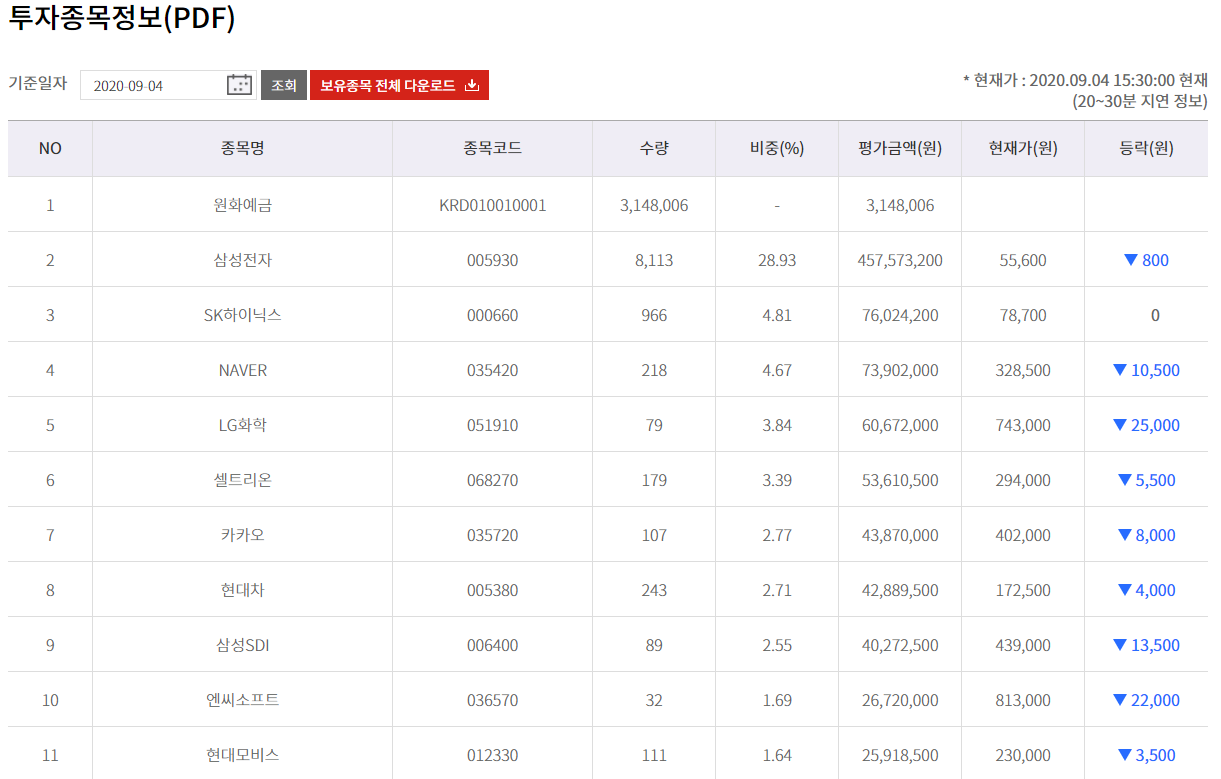
Task: Click stock code 012330
Action: pyautogui.click(x=492, y=755)
